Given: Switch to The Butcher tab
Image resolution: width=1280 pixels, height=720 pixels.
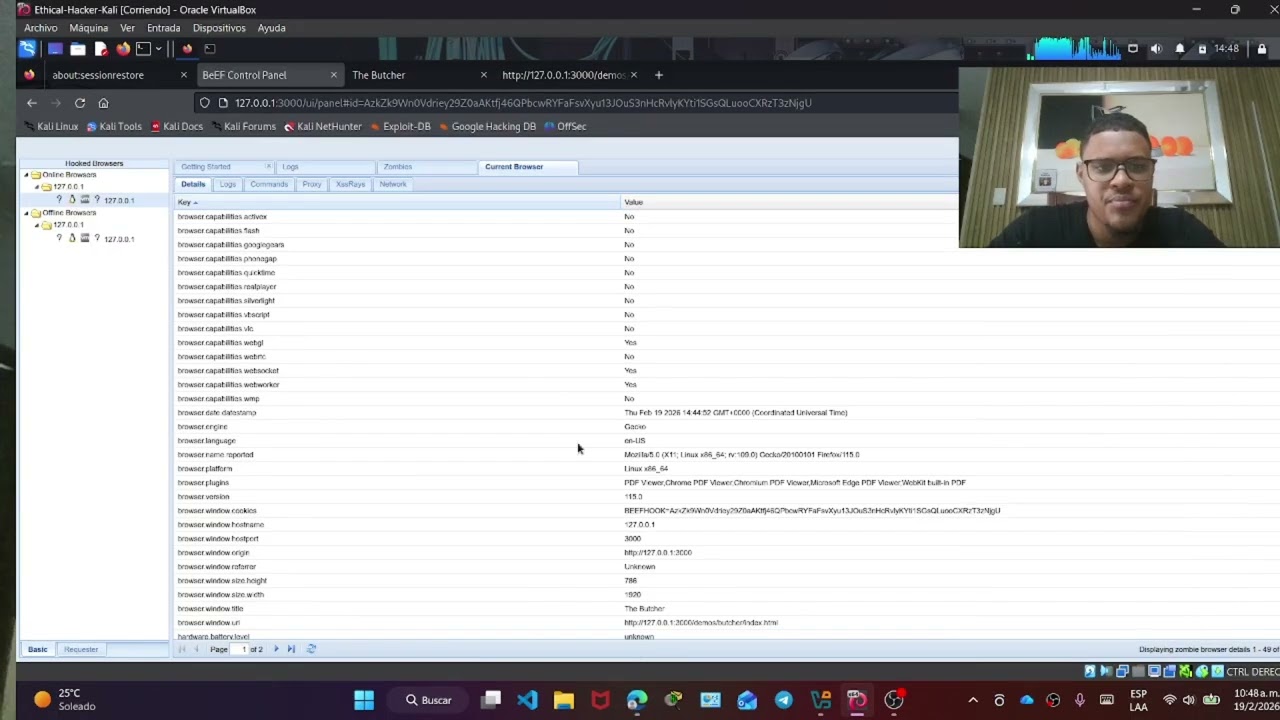Looking at the screenshot, I should [x=410, y=75].
